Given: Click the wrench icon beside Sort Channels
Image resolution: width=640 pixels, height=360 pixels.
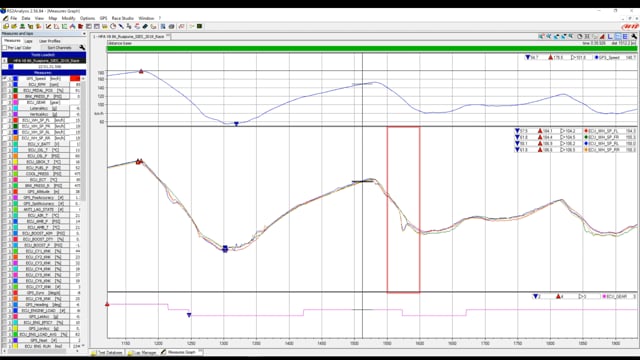Looking at the screenshot, I should [x=82, y=47].
